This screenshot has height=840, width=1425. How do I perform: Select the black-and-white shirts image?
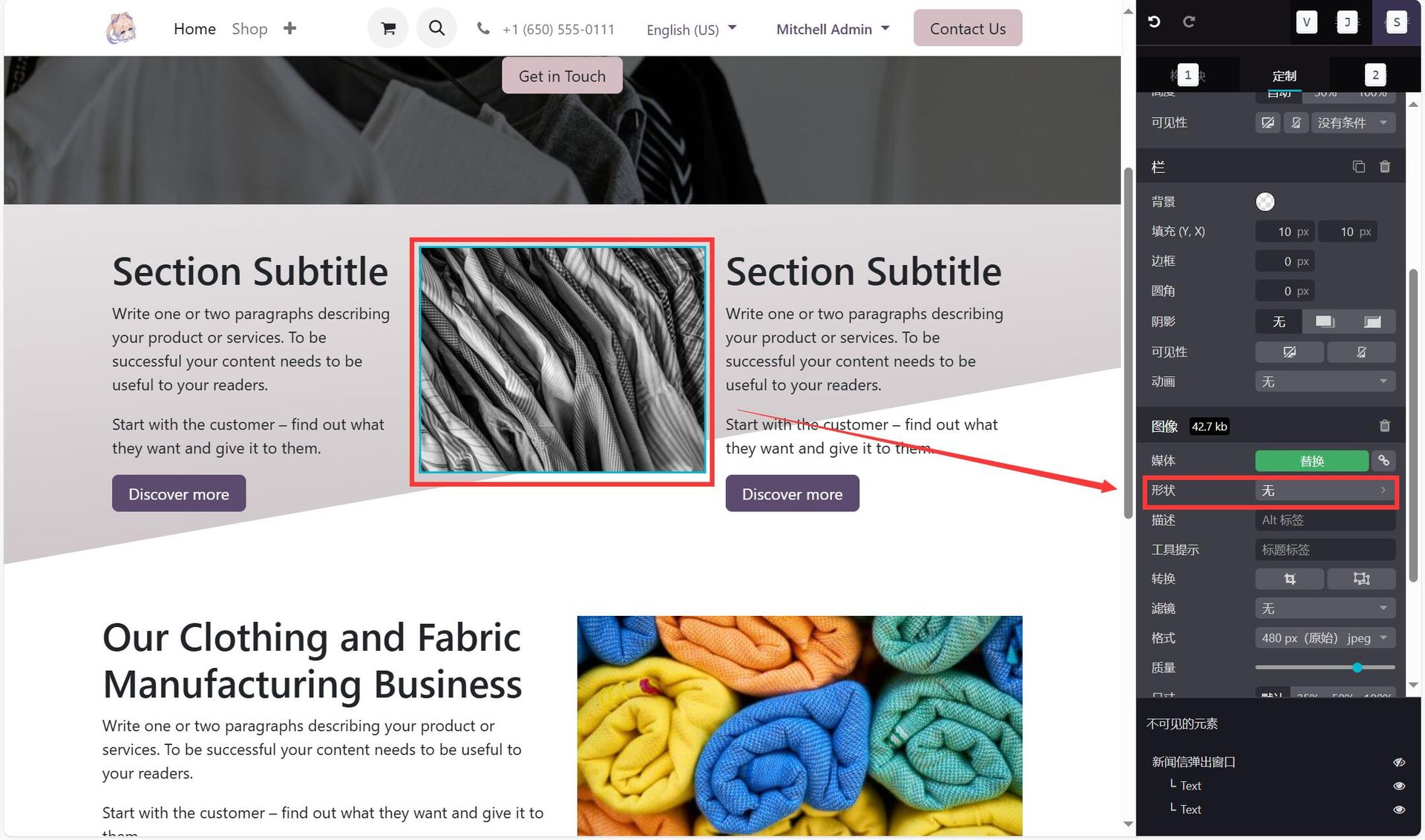(x=562, y=360)
